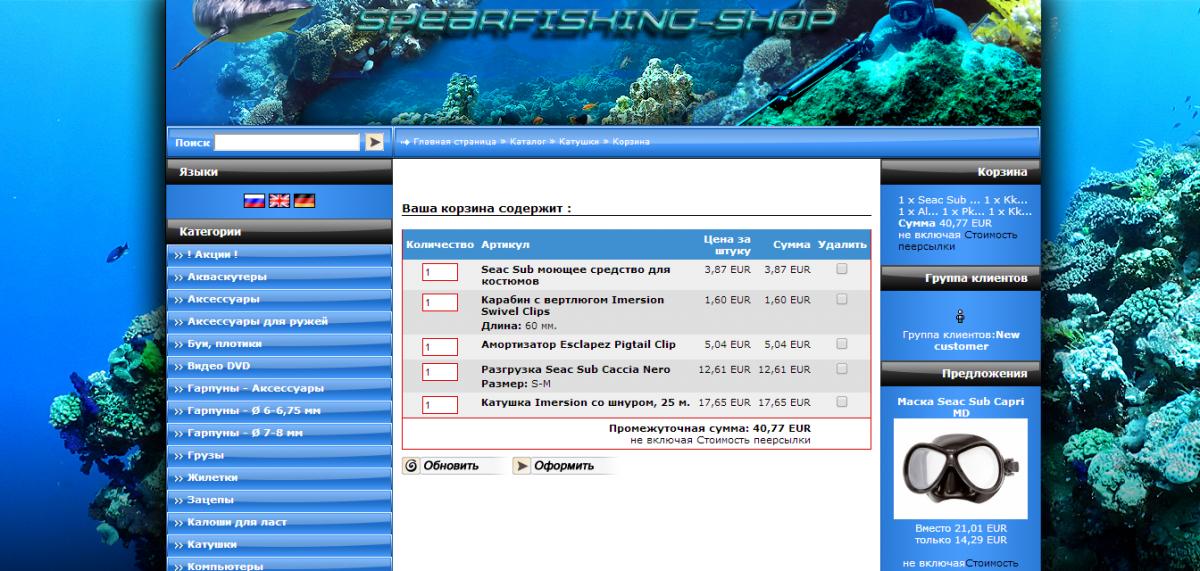This screenshot has width=1200, height=571.
Task: Open Разгрузка Seac Sub Caccia Nero product
Action: (575, 369)
